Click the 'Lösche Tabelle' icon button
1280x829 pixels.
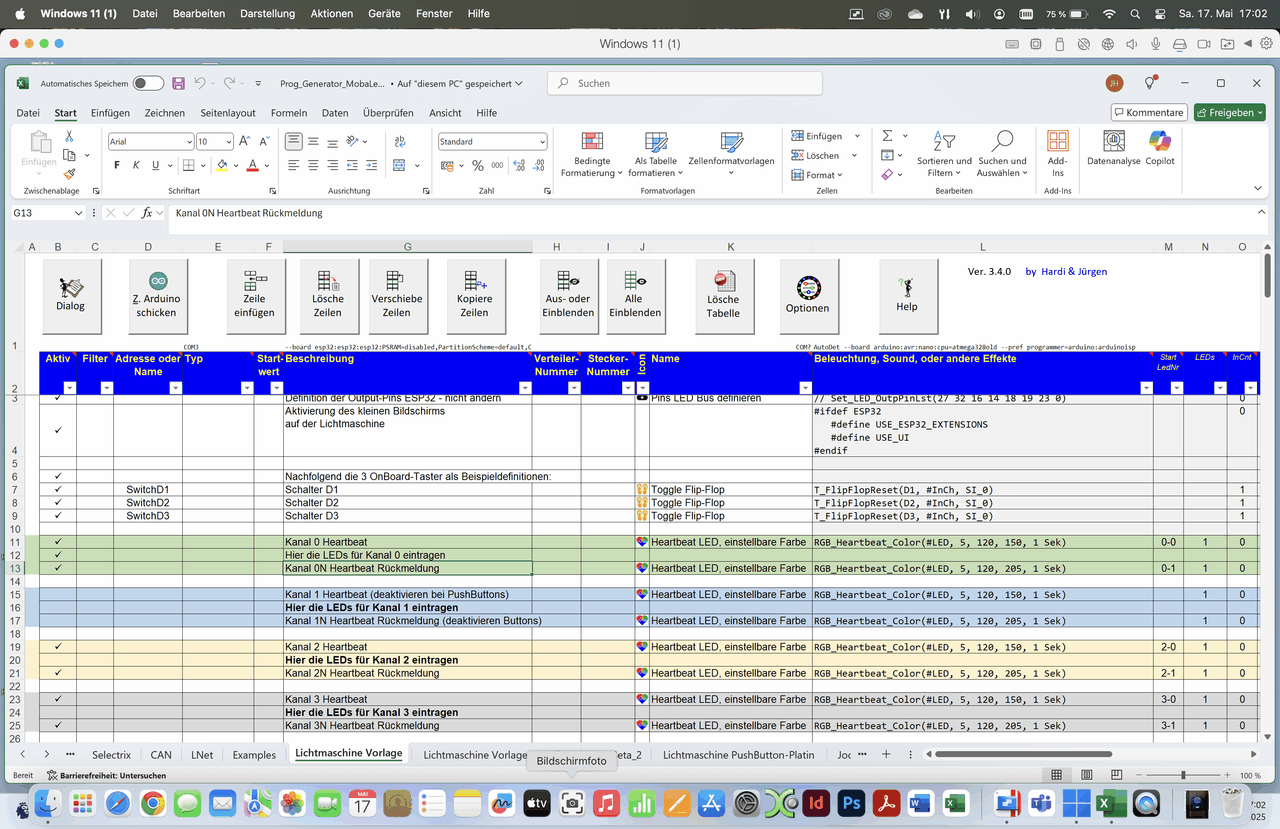[x=723, y=295]
